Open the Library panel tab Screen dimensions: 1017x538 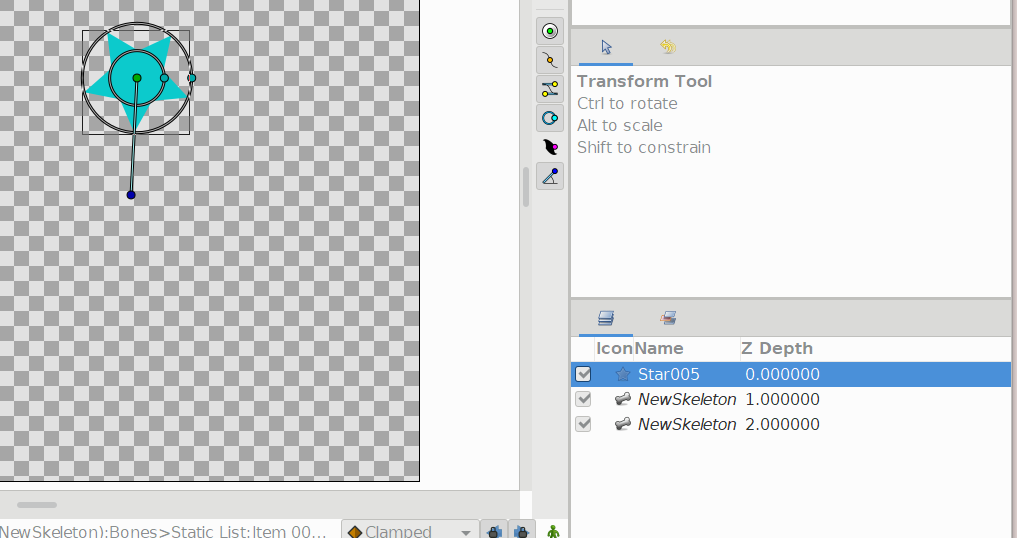(668, 318)
